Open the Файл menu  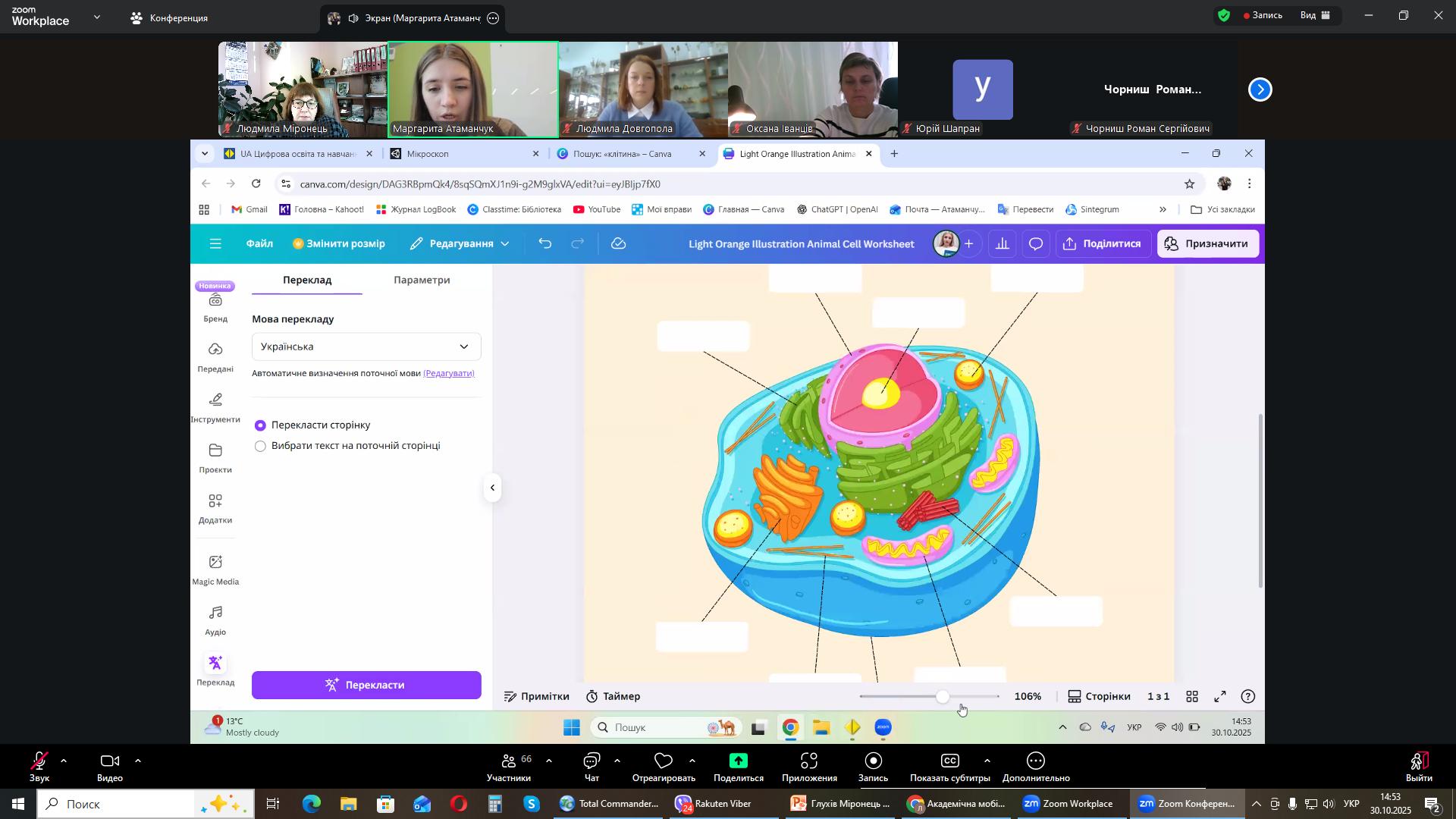click(x=259, y=244)
